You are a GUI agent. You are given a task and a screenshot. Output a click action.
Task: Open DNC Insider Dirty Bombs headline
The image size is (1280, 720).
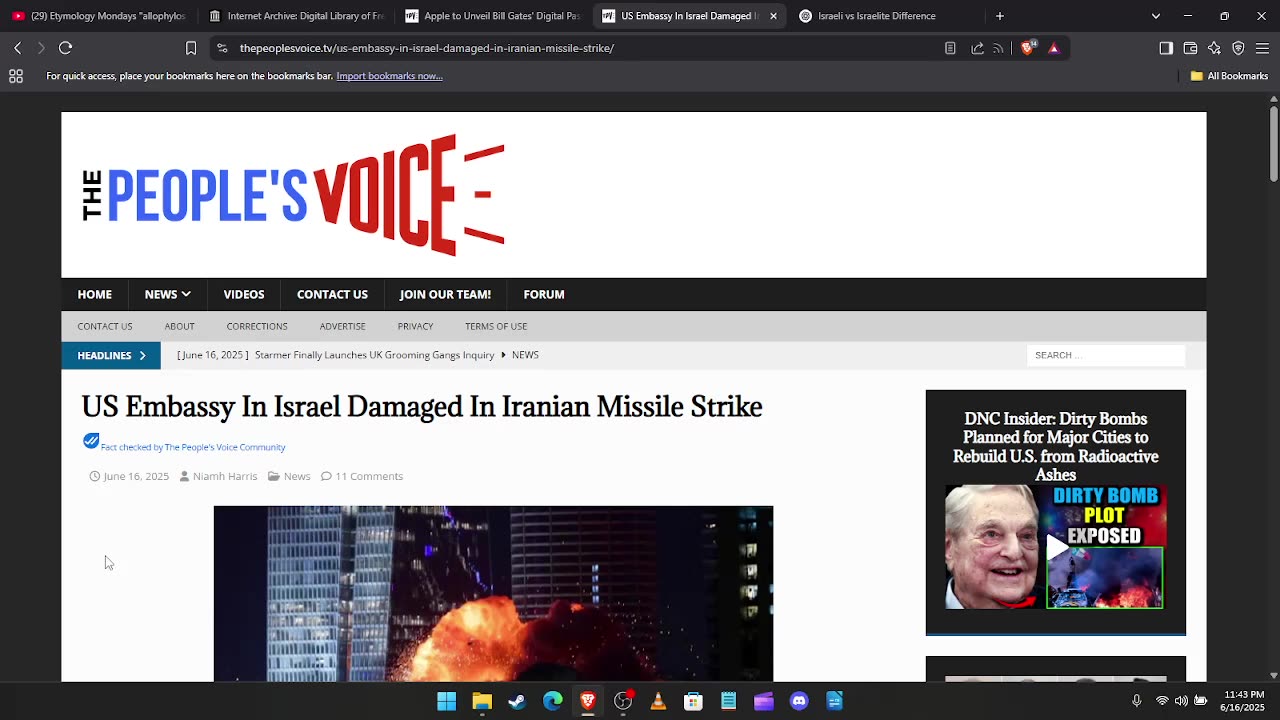pos(1056,447)
